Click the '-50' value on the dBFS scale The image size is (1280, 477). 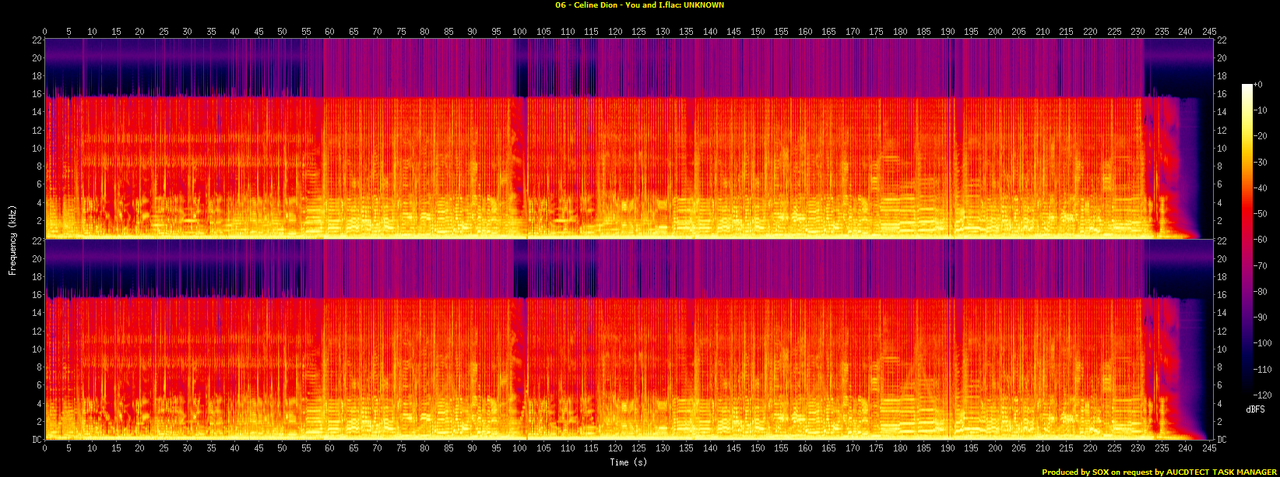click(1263, 216)
